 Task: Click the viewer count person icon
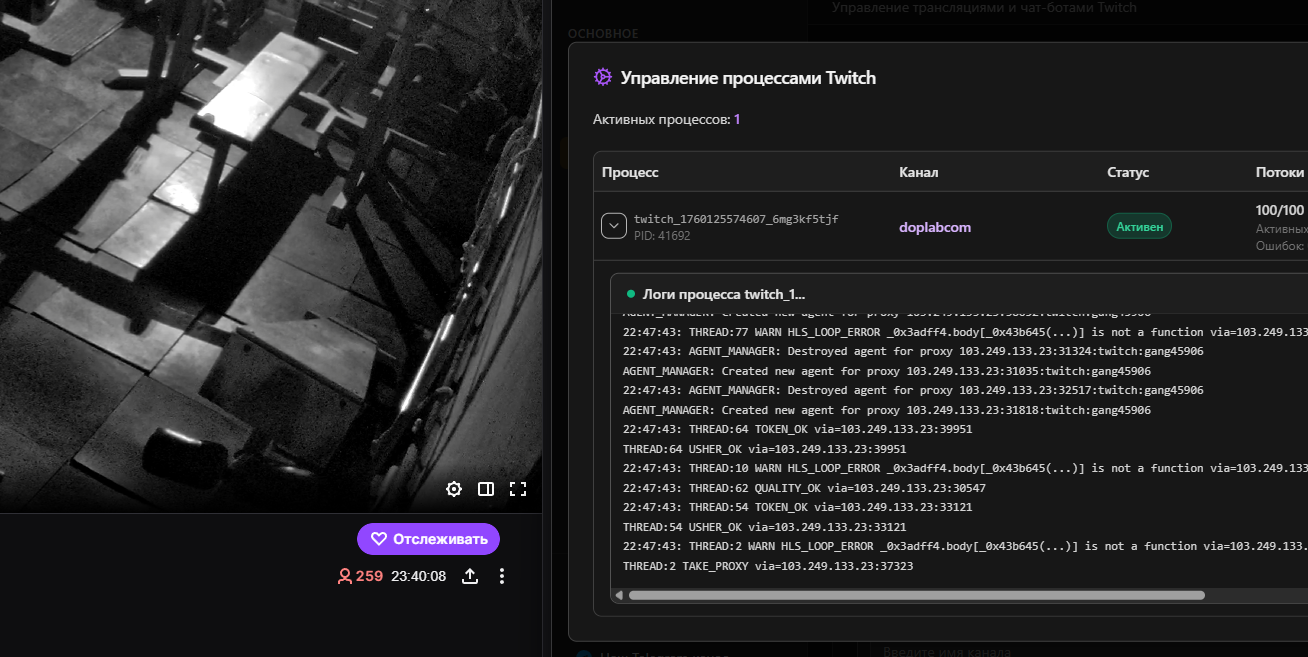(345, 576)
